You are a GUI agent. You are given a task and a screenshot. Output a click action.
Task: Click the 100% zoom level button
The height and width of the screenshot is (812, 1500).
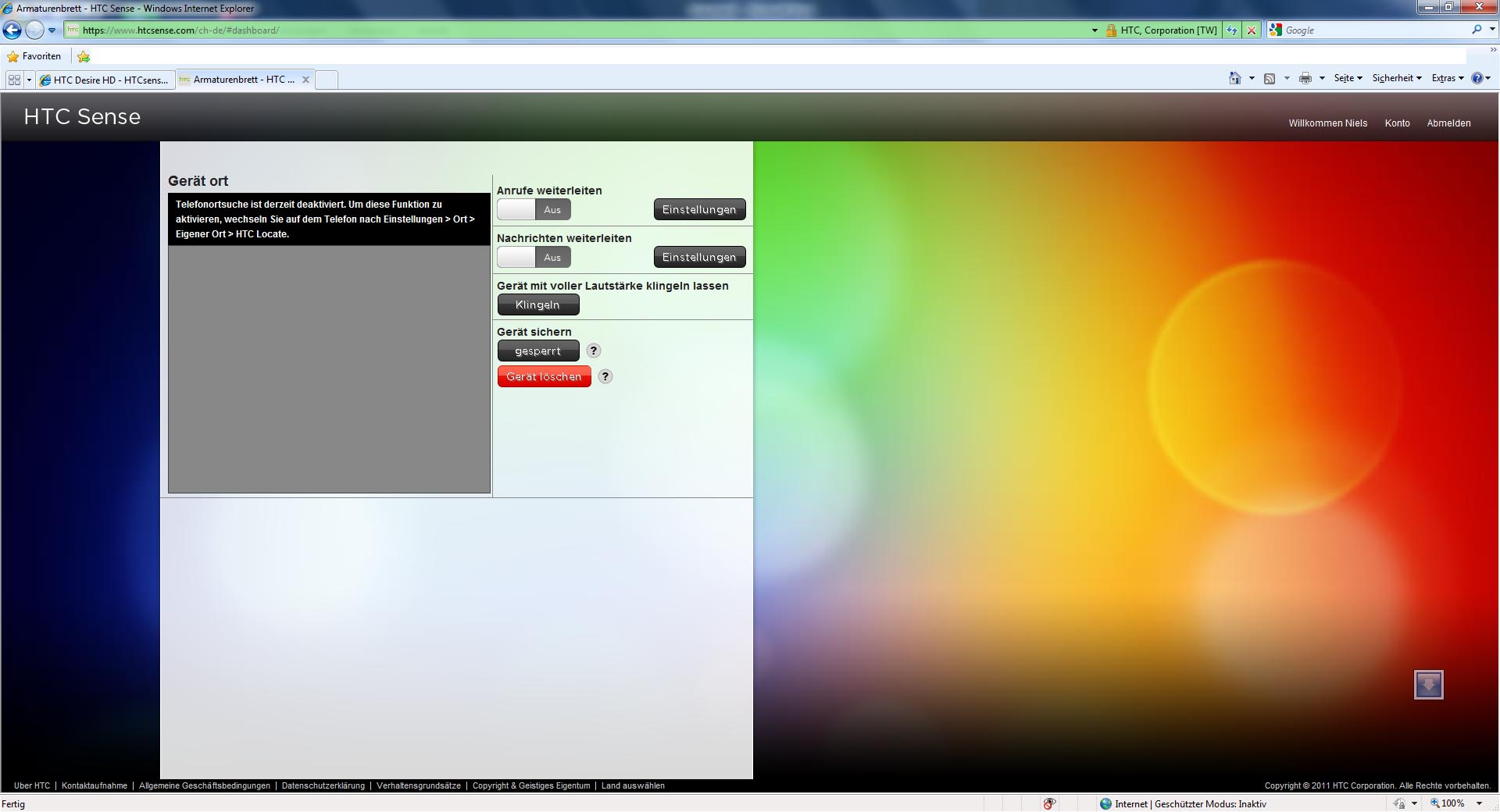[1448, 803]
